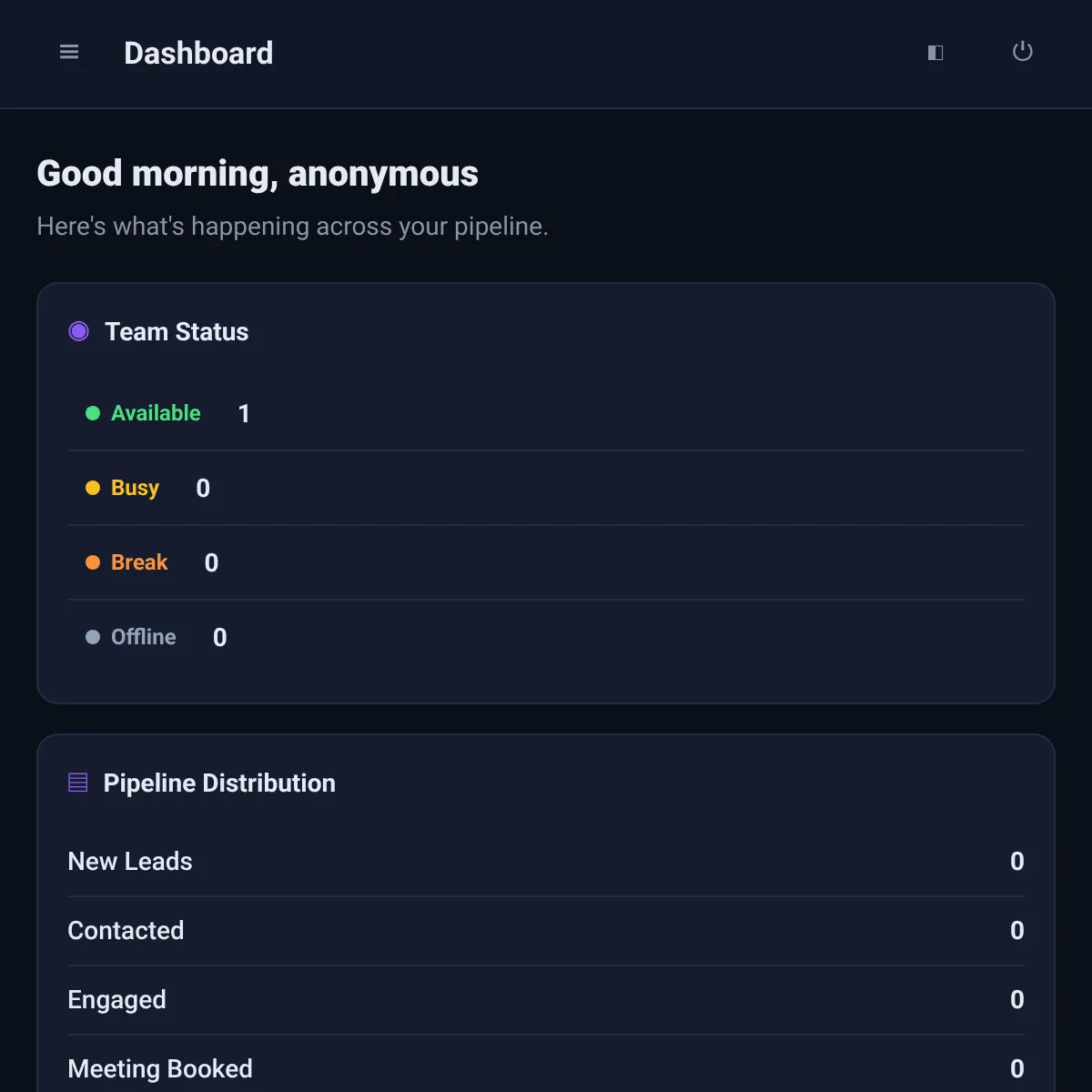Click the power logout icon
1092x1092 pixels.
point(1023,52)
